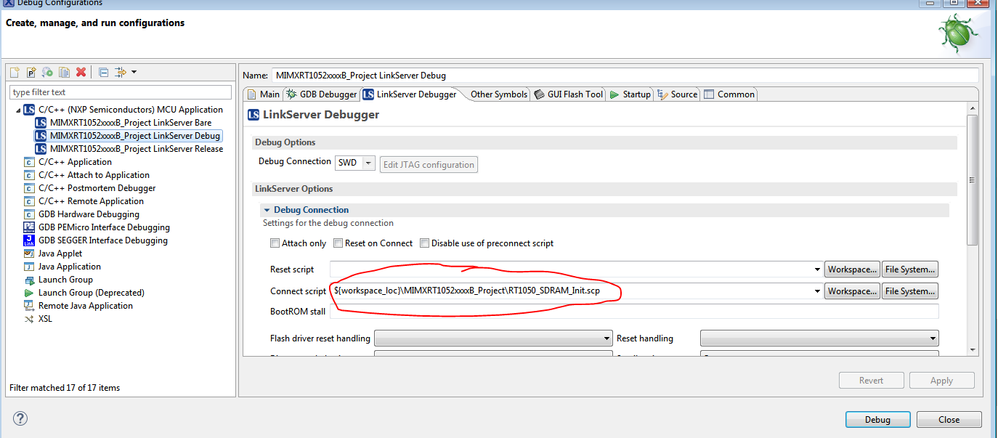Click File System button for Connect script
Viewport: 998px width, 438px height.
tap(911, 291)
